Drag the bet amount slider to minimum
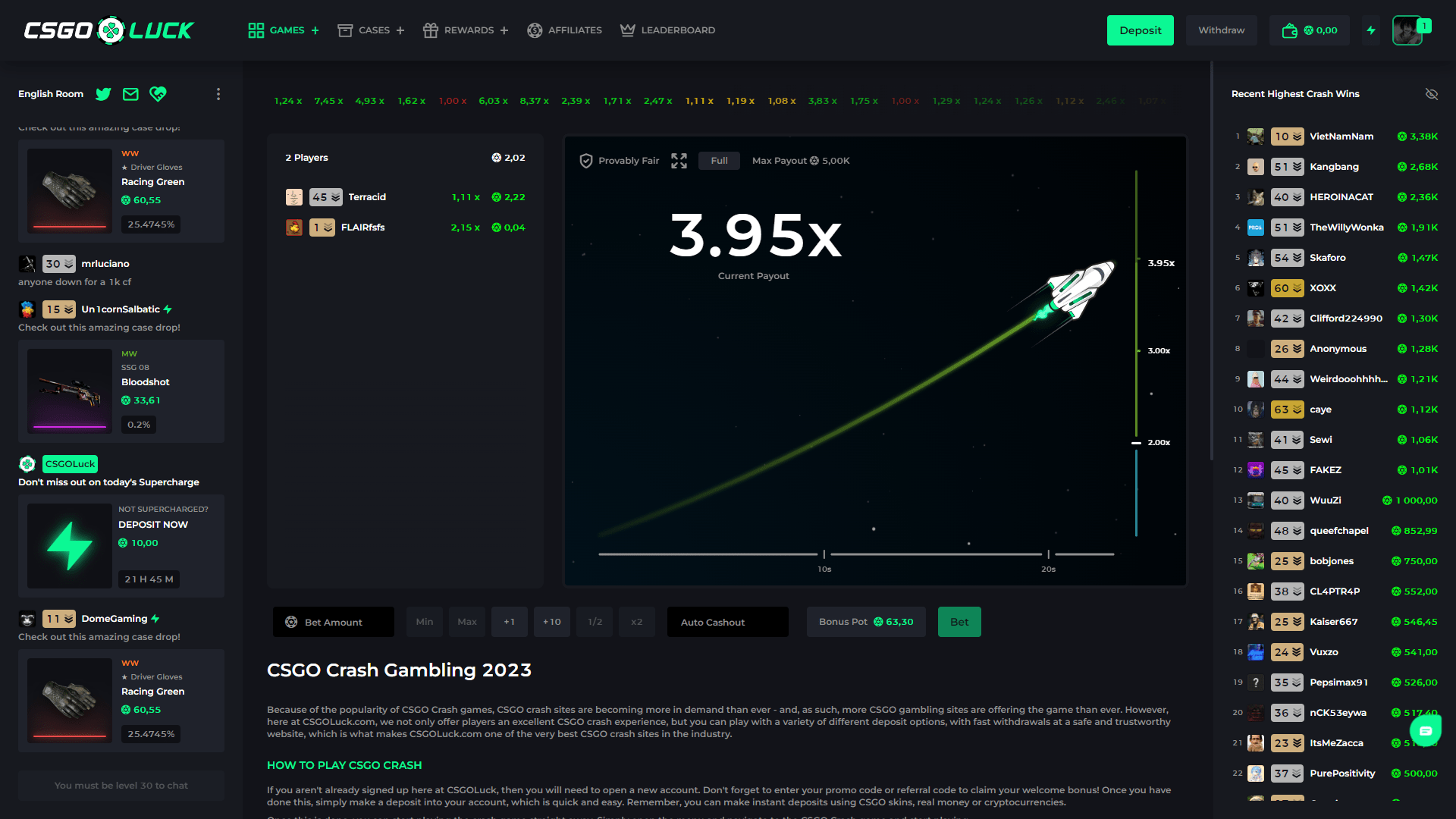This screenshot has height=819, width=1456. click(x=423, y=621)
